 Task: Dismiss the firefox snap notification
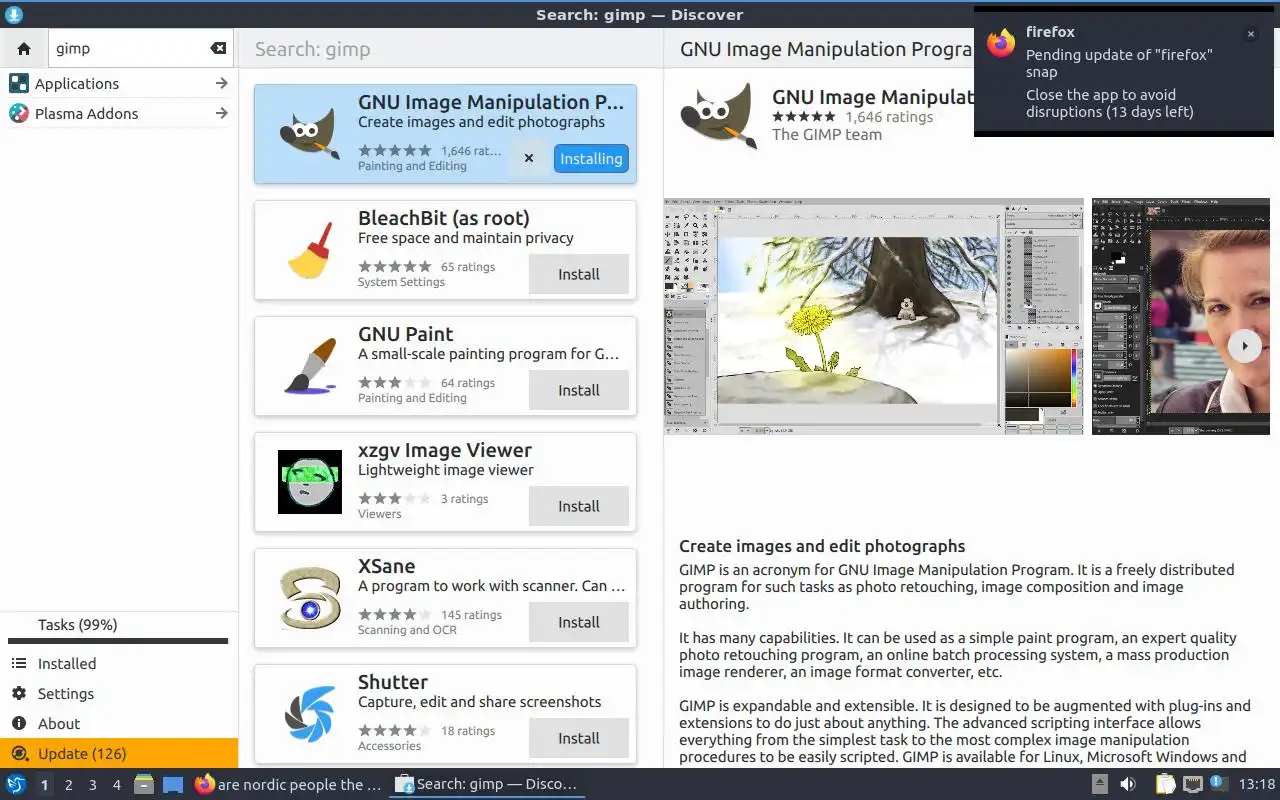point(1250,34)
